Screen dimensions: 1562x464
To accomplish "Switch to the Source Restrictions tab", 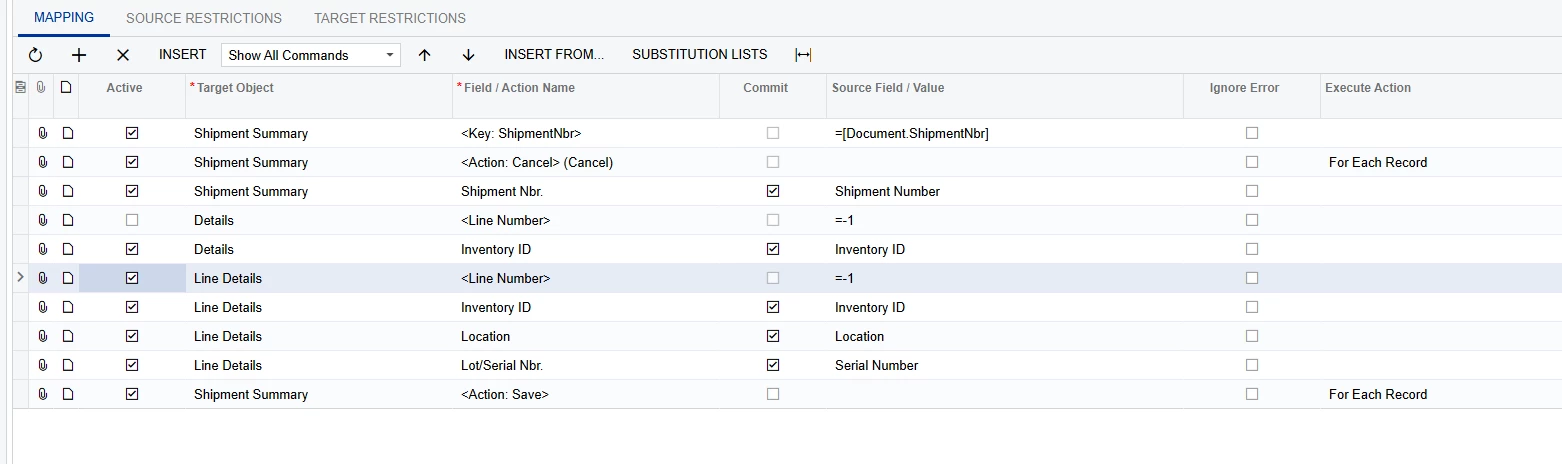I will click(204, 18).
